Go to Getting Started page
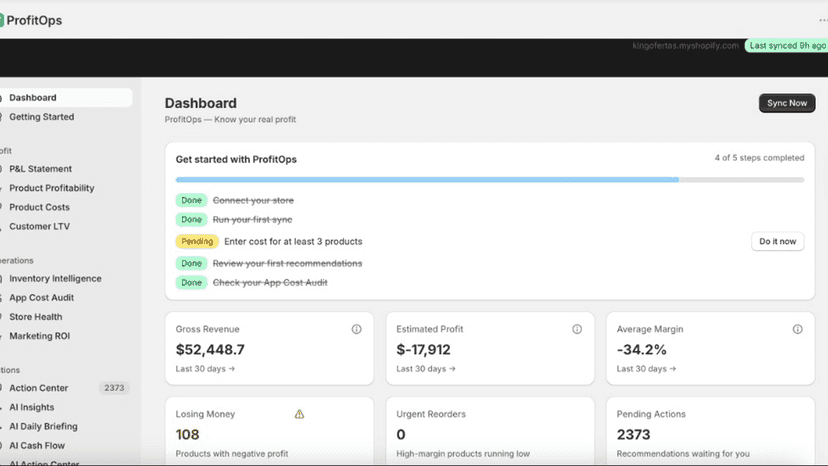 pos(41,117)
